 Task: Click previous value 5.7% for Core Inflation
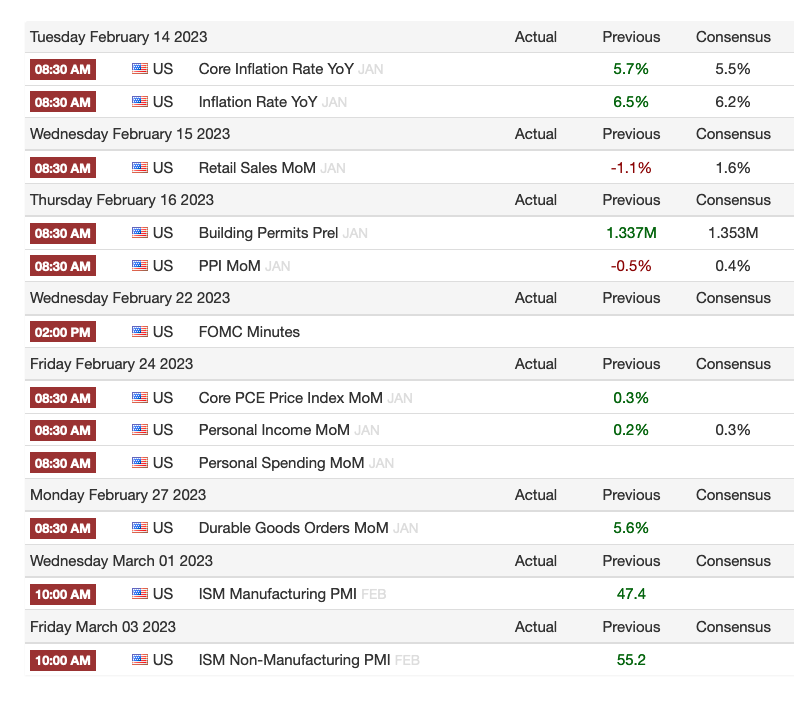click(631, 69)
